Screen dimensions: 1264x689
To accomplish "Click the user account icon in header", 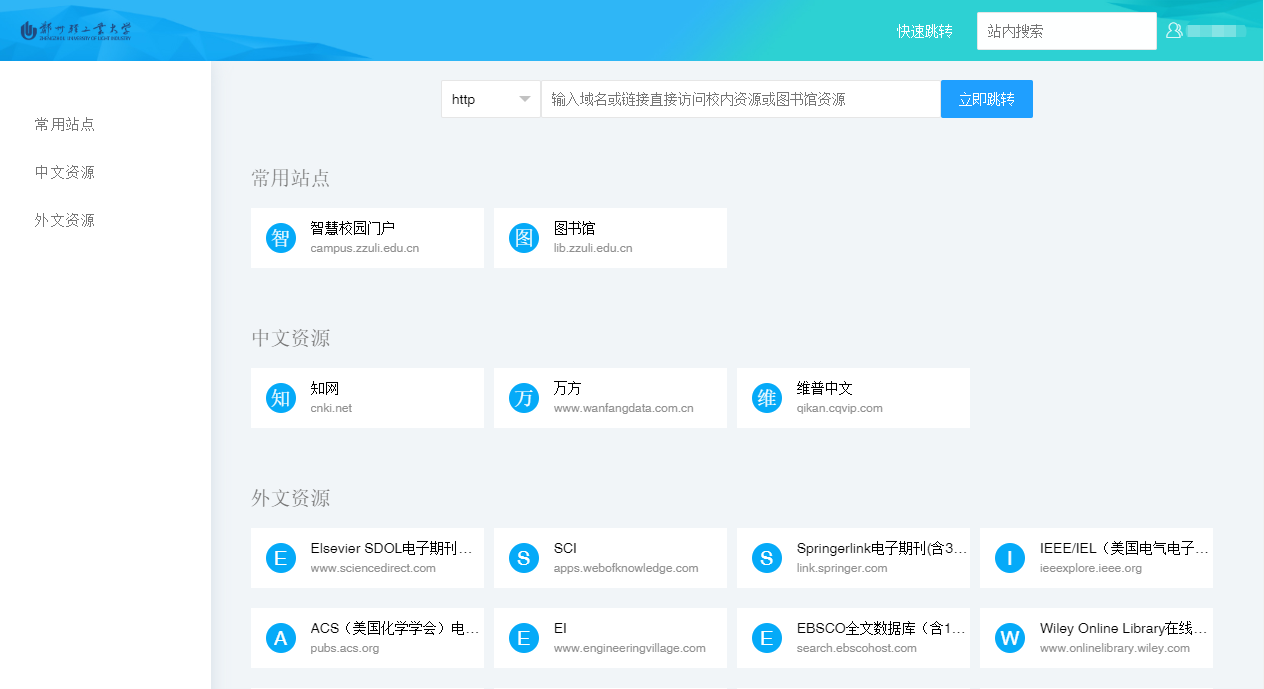I will point(1174,31).
